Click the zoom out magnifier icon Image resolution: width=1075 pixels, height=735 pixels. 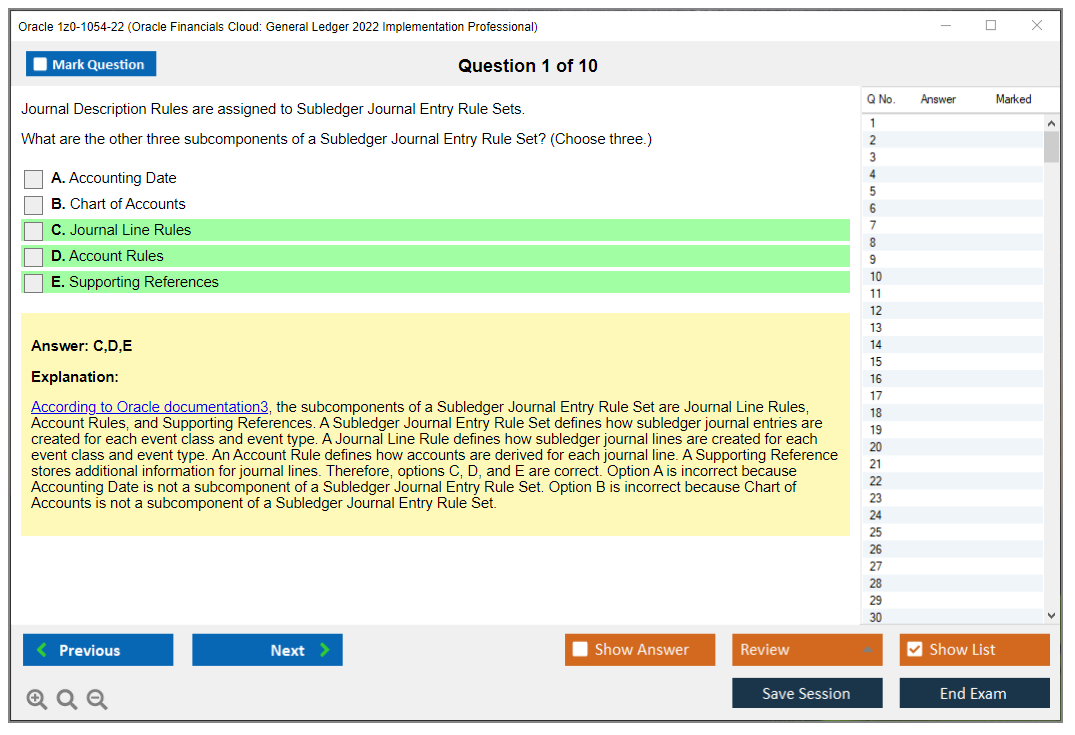pos(97,700)
